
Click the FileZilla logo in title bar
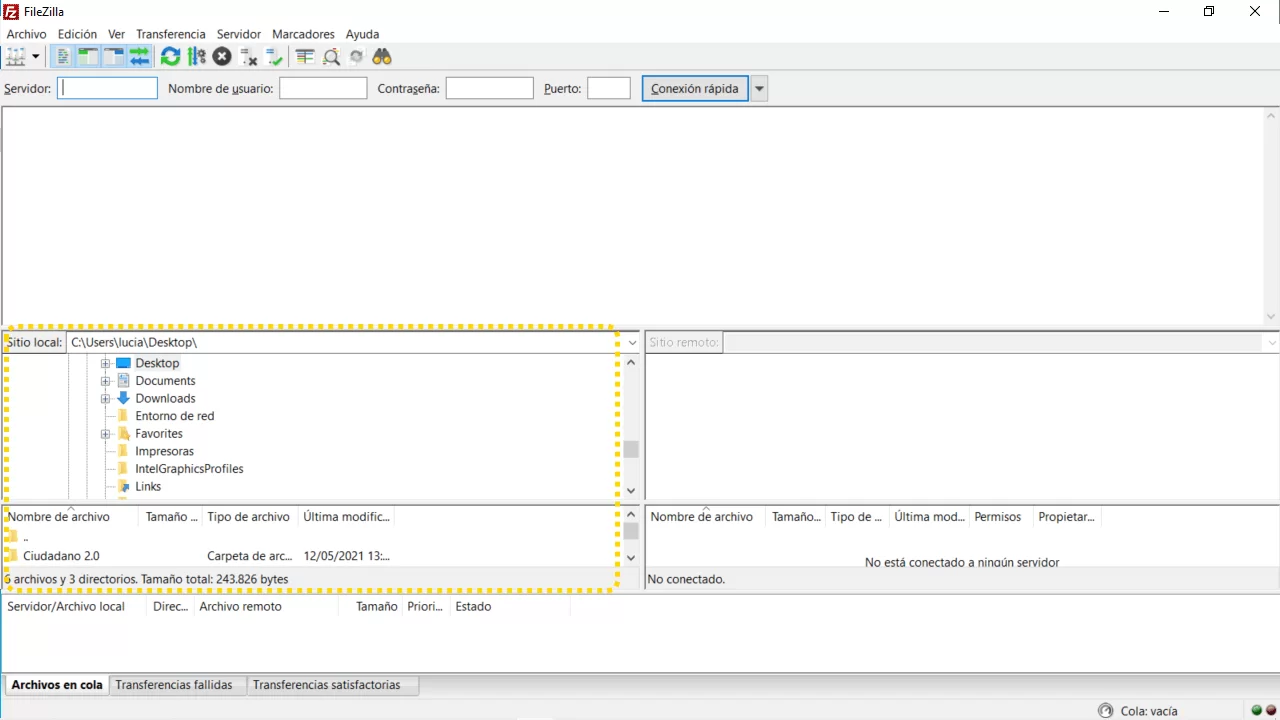(11, 11)
